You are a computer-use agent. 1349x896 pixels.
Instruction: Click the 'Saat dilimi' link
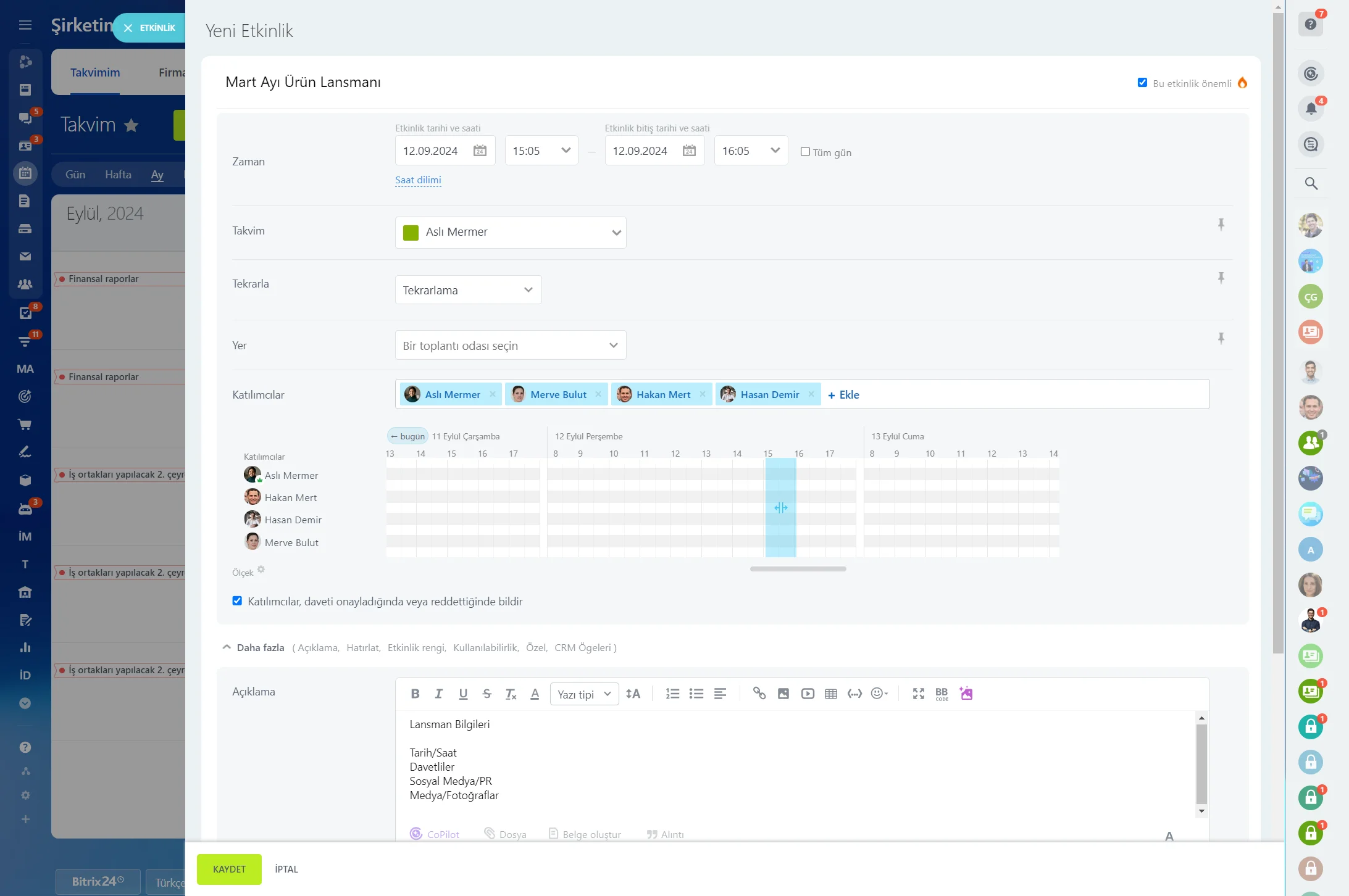418,180
